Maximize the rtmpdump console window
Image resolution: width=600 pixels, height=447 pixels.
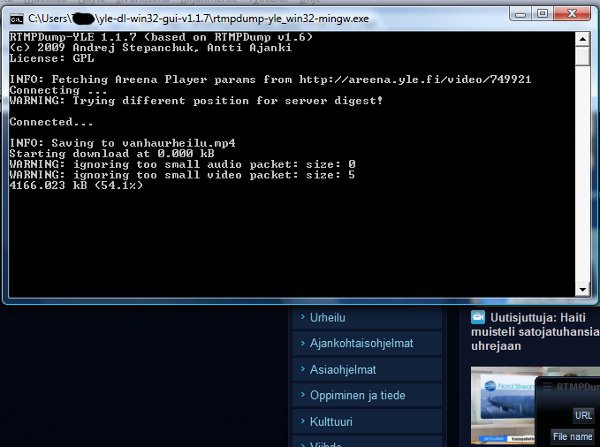point(542,14)
